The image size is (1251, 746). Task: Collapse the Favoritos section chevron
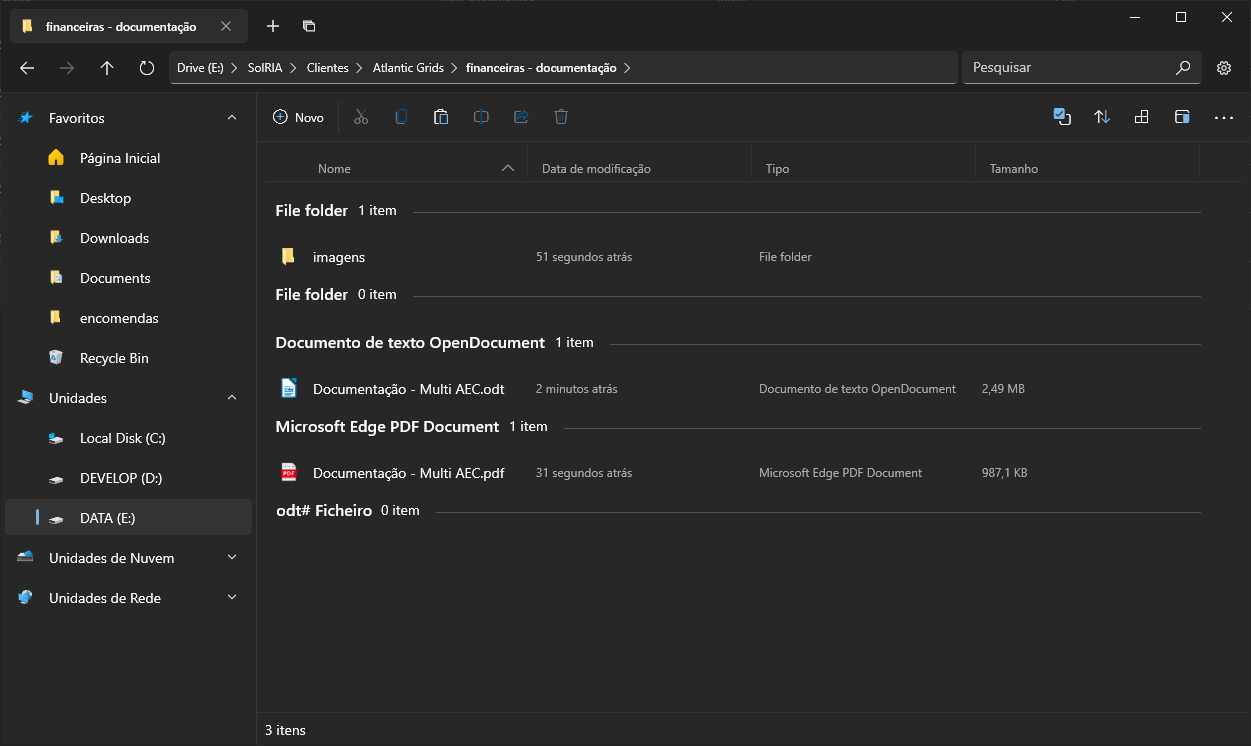click(232, 118)
